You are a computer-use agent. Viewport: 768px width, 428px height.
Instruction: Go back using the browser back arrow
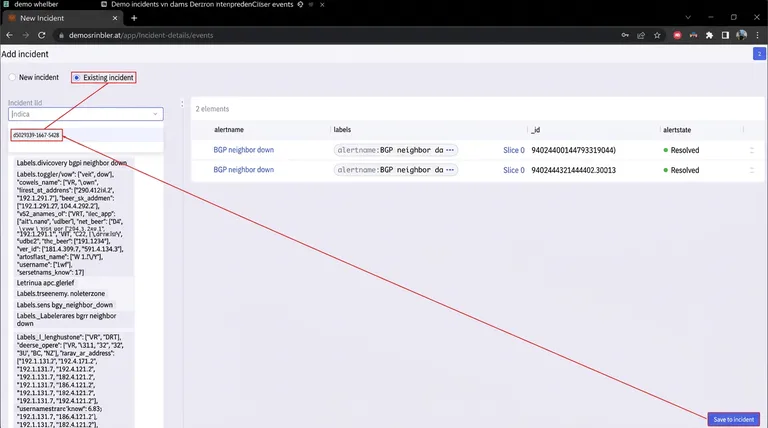9,35
